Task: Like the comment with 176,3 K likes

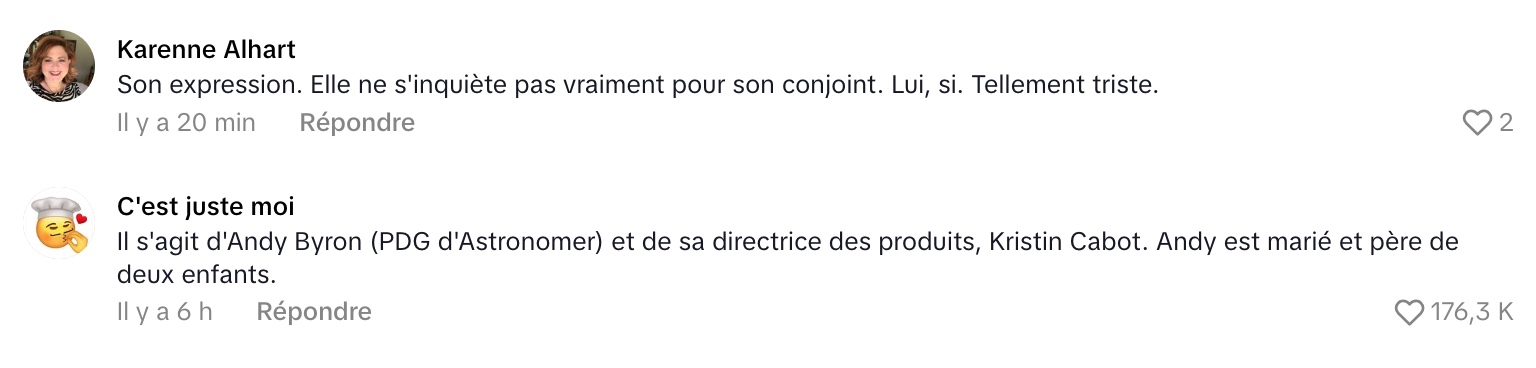Action: tap(1408, 313)
